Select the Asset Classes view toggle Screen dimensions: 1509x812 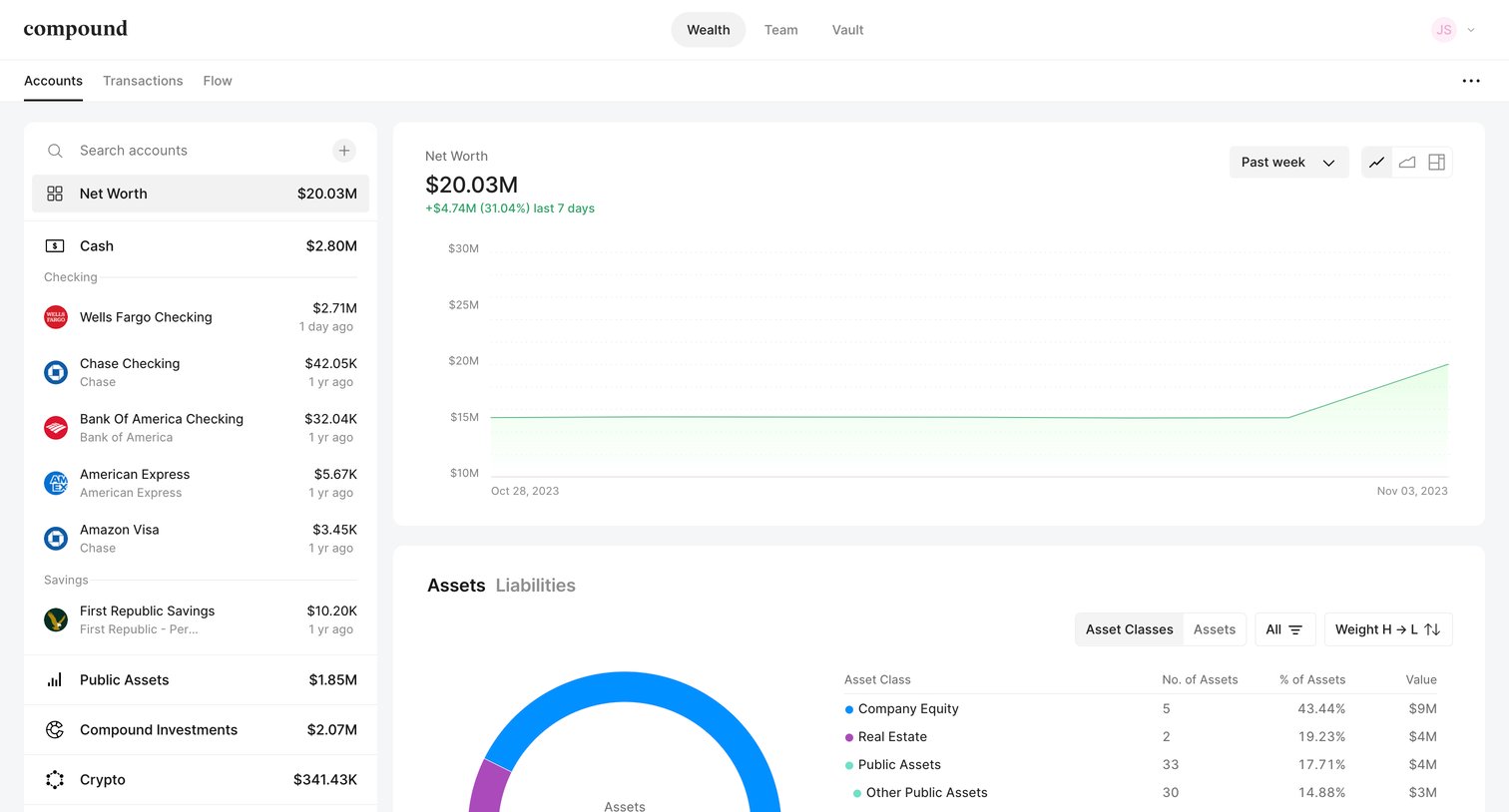coord(1130,629)
